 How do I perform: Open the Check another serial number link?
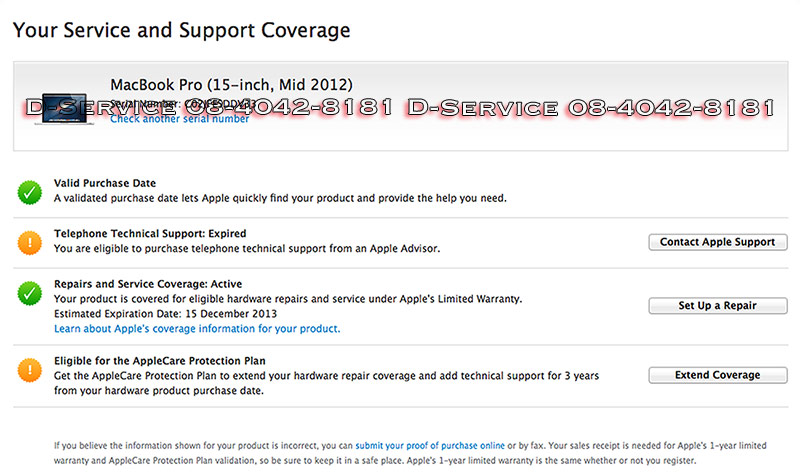tap(180, 119)
